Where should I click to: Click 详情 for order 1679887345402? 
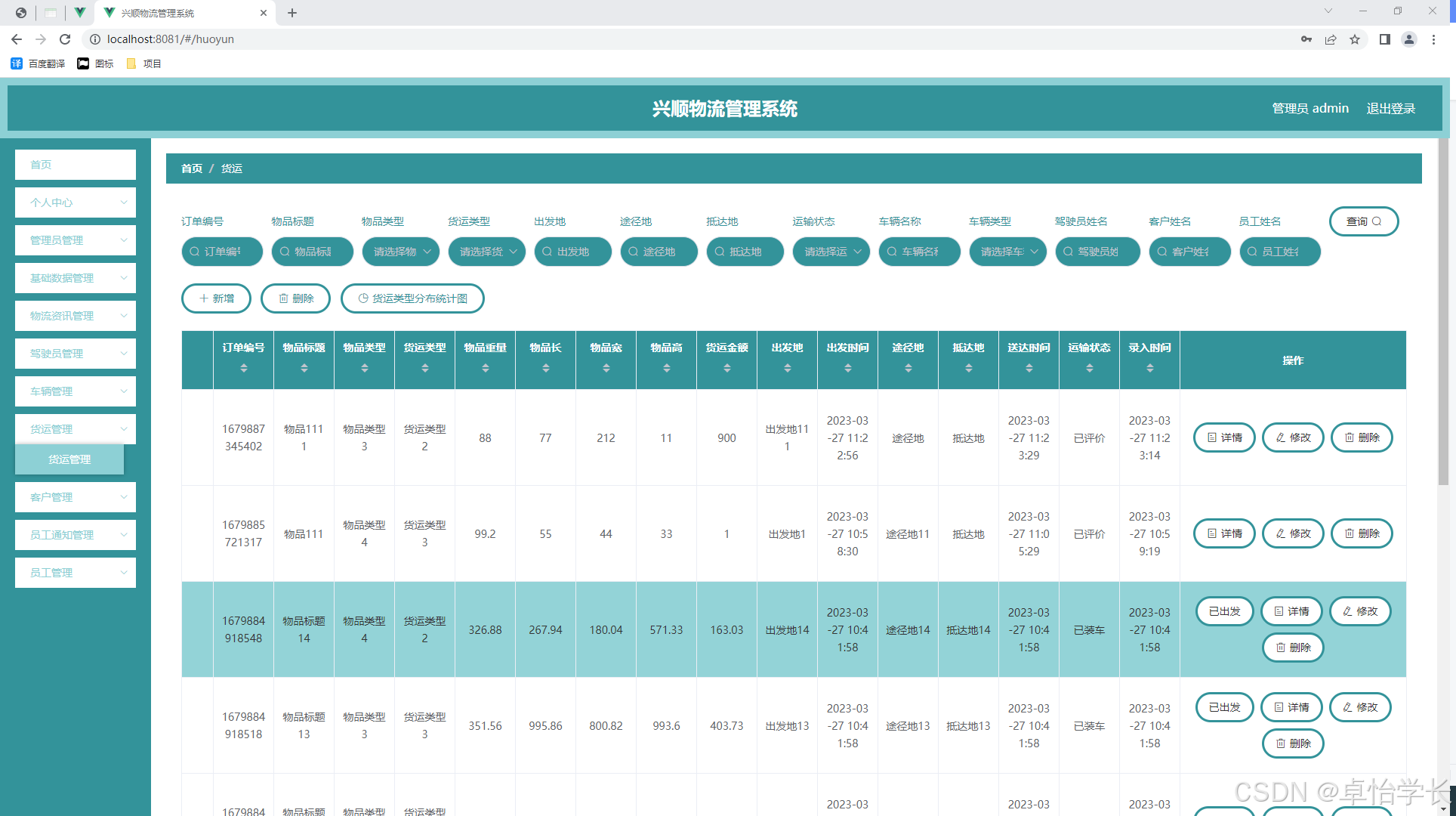tap(1223, 437)
